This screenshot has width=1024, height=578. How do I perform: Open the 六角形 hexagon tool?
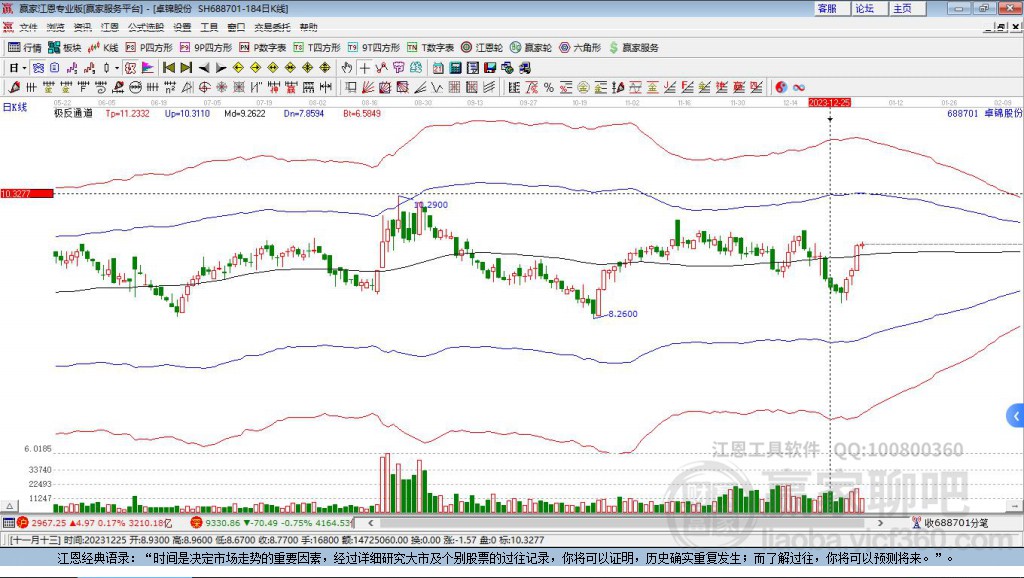tap(580, 48)
